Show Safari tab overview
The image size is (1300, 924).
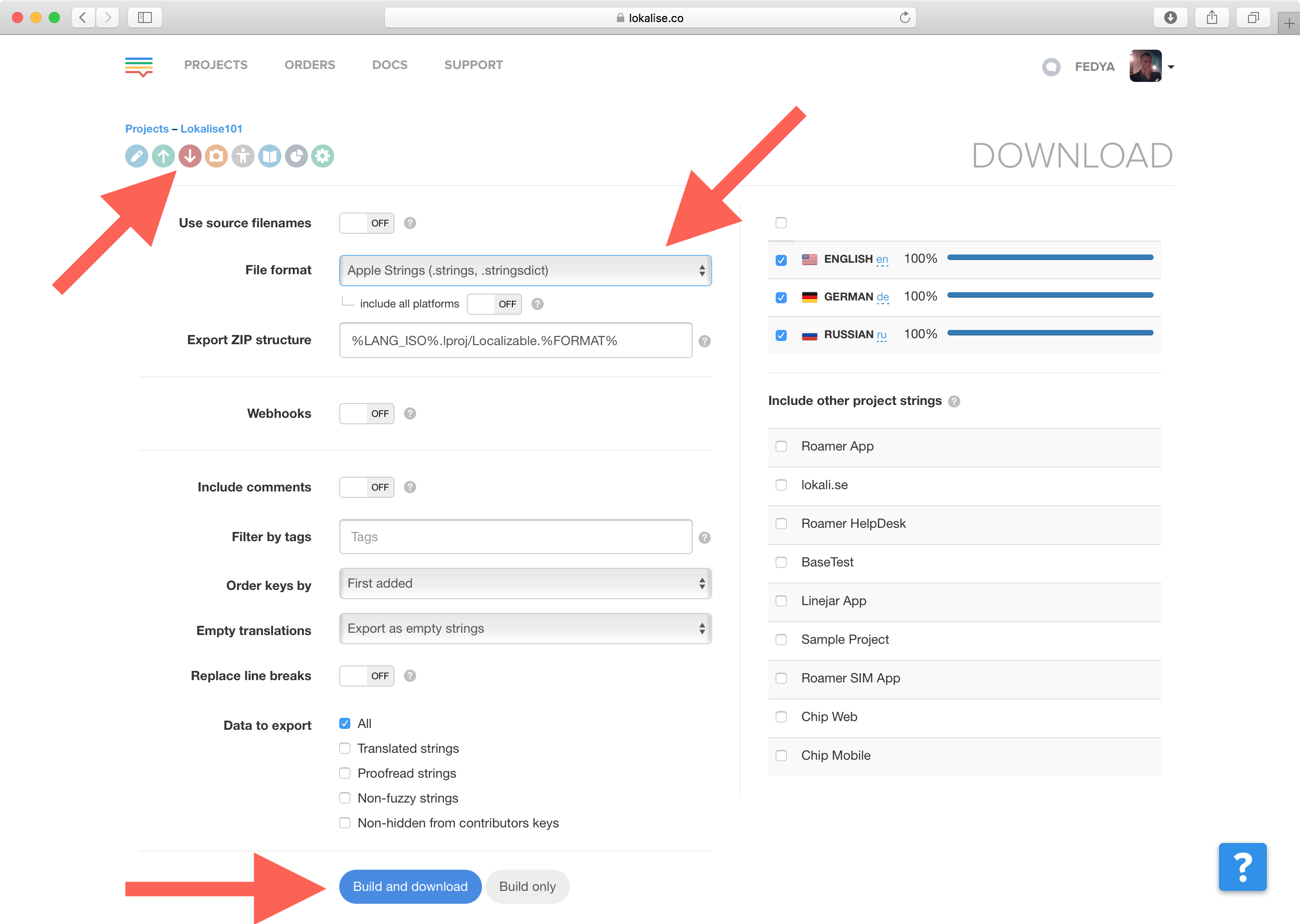click(x=1253, y=17)
